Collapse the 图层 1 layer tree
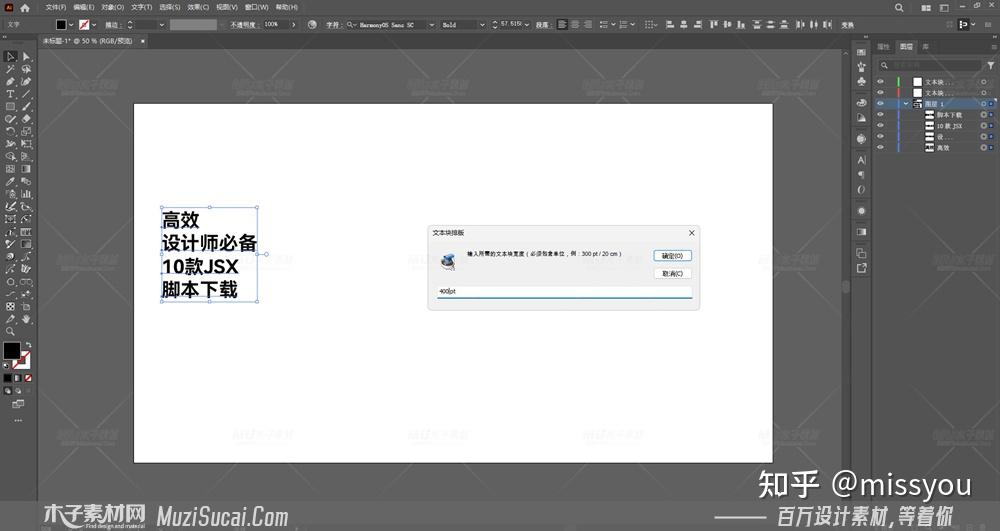This screenshot has height=531, width=1000. click(906, 104)
